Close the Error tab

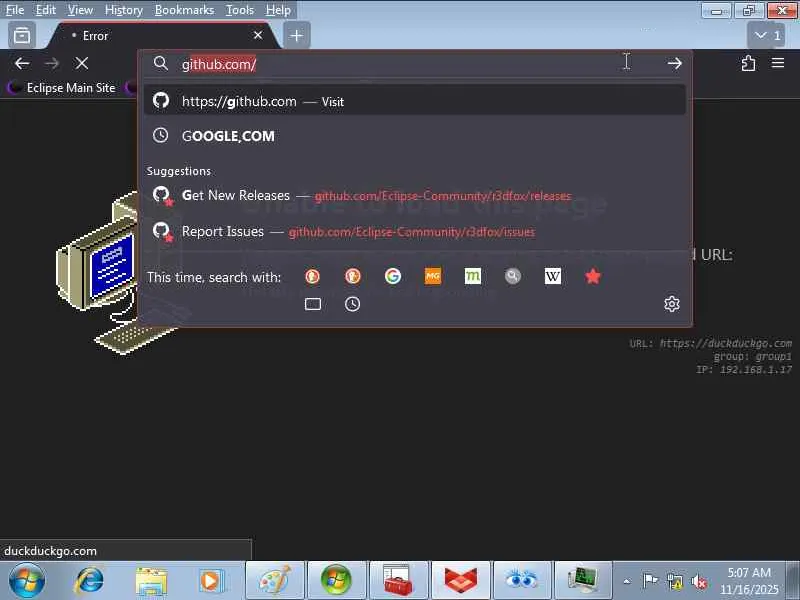click(258, 35)
